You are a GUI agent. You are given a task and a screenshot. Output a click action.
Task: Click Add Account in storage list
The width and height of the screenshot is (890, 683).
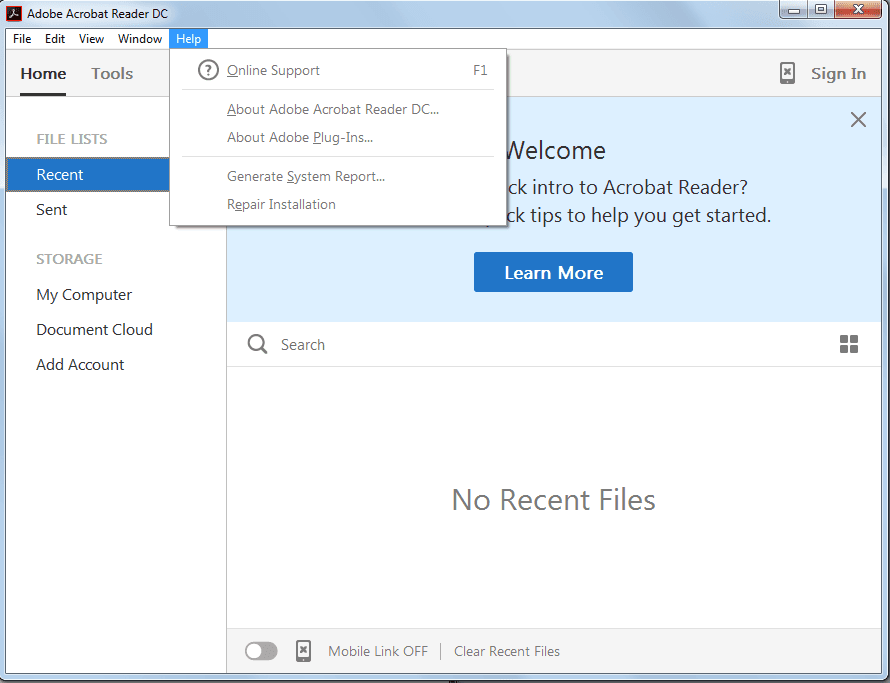(x=80, y=364)
